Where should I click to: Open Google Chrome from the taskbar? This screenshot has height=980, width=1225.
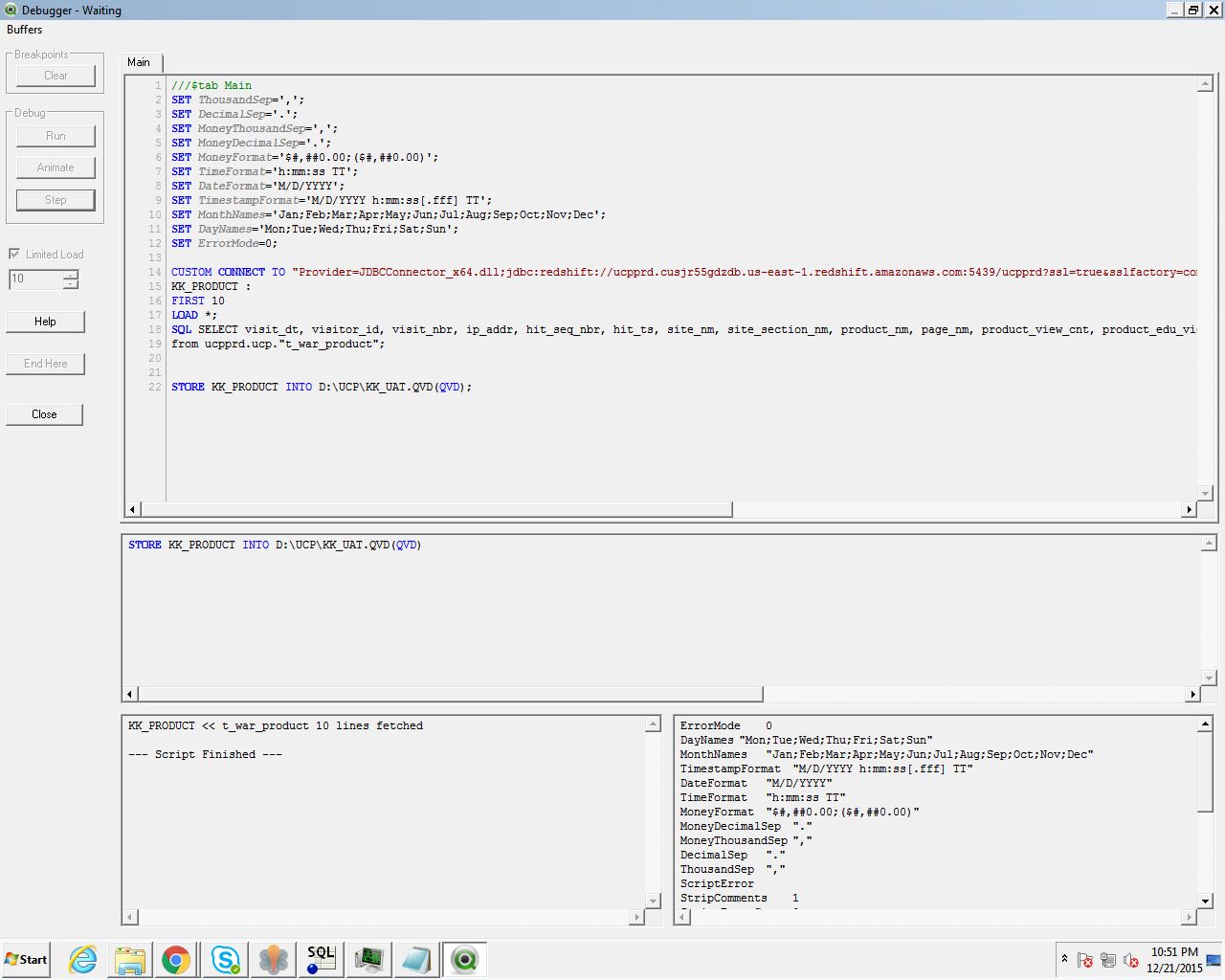pos(177,959)
